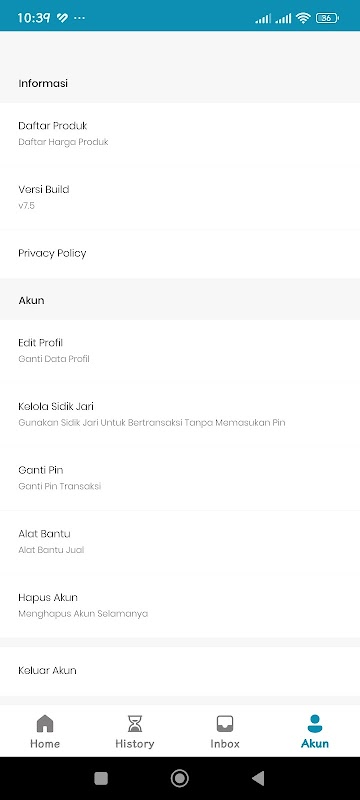Open Daftar Produk price list
This screenshot has height=800, width=360.
click(x=180, y=134)
